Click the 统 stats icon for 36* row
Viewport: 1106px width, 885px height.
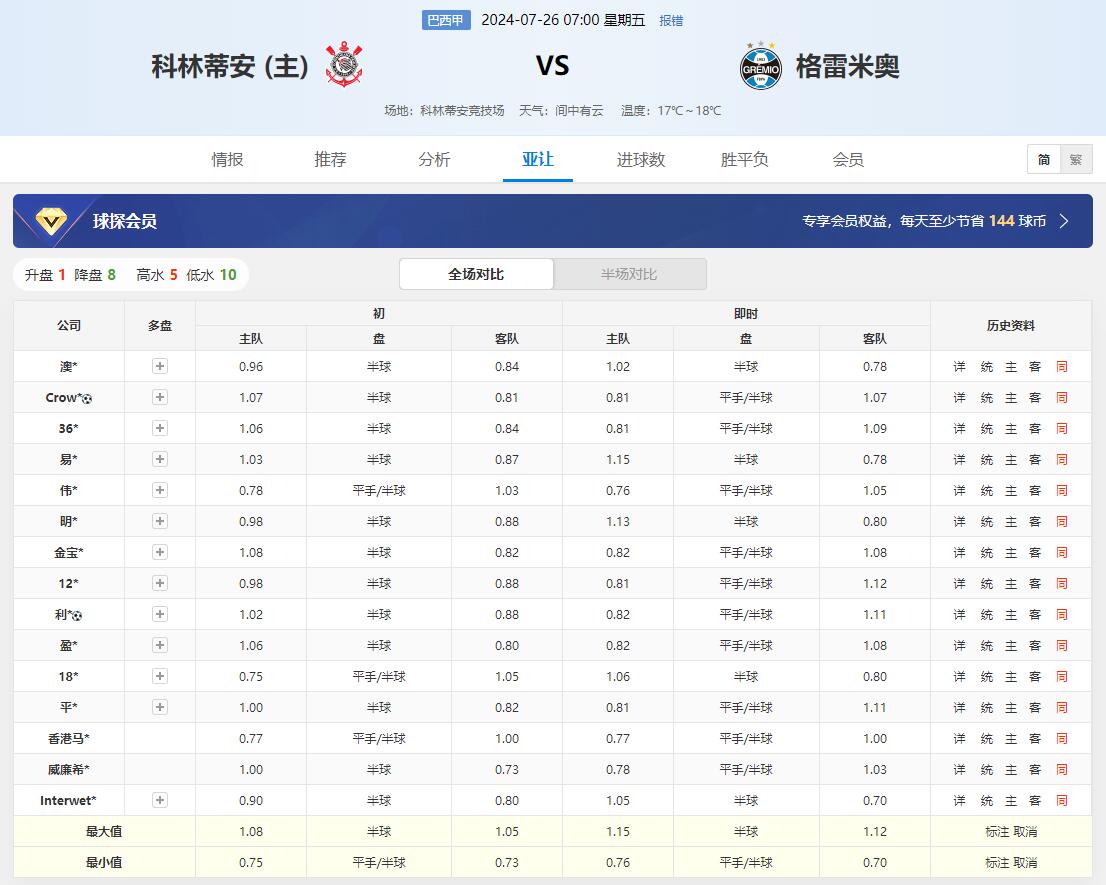(986, 429)
